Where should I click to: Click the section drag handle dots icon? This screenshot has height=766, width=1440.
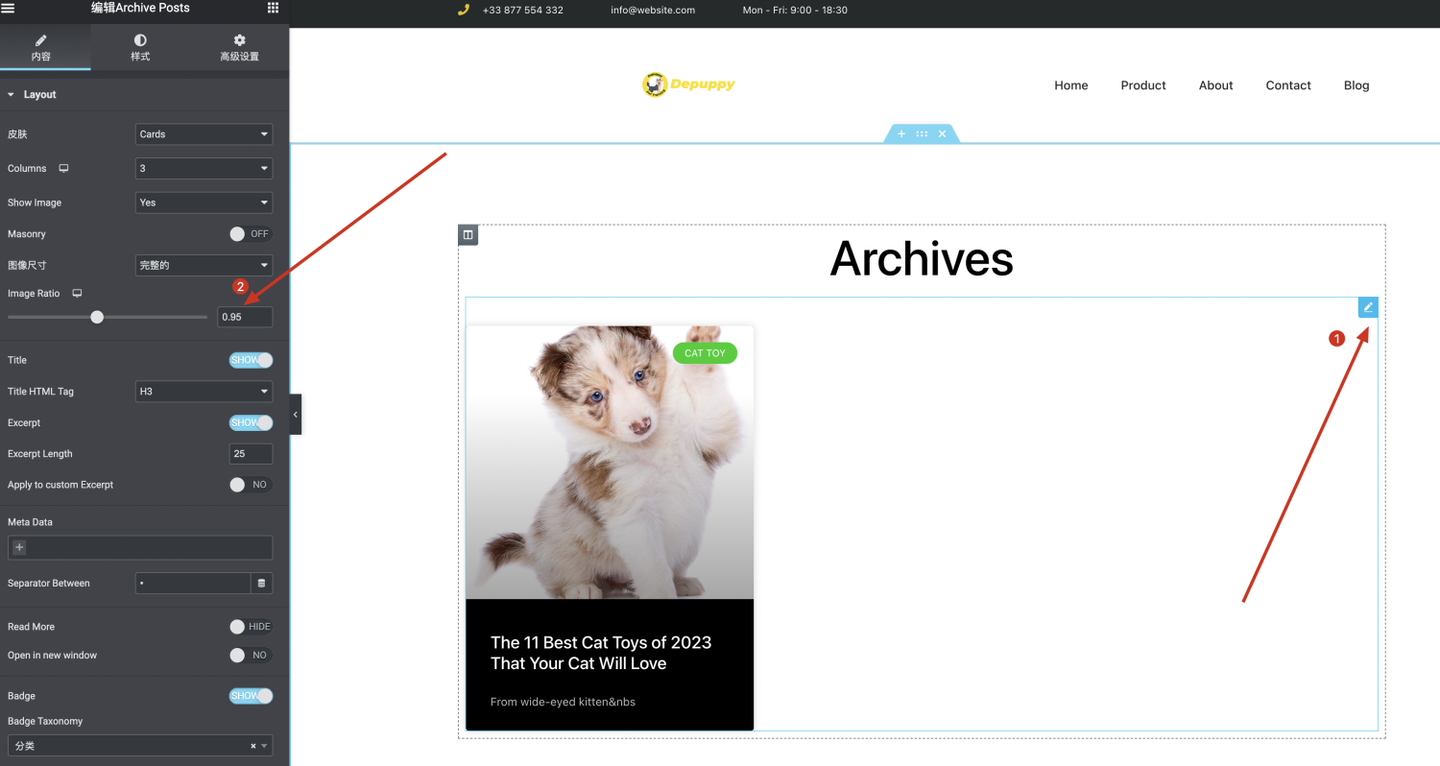[922, 134]
